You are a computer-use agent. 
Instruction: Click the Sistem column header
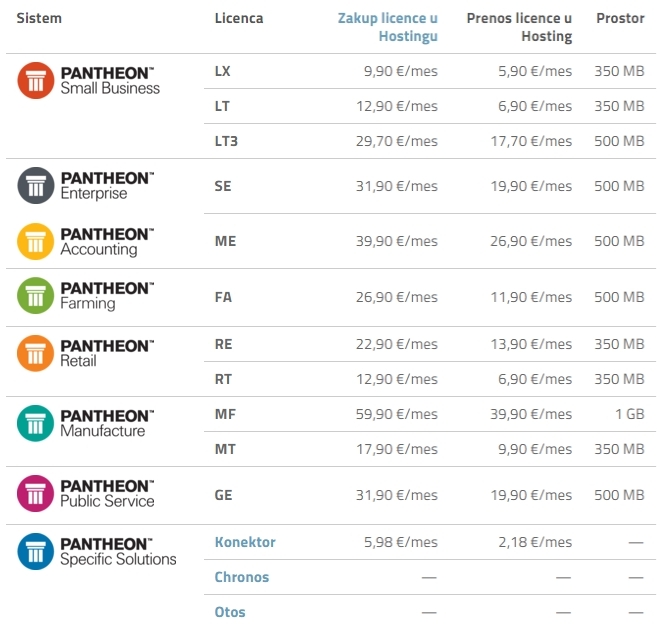39,18
